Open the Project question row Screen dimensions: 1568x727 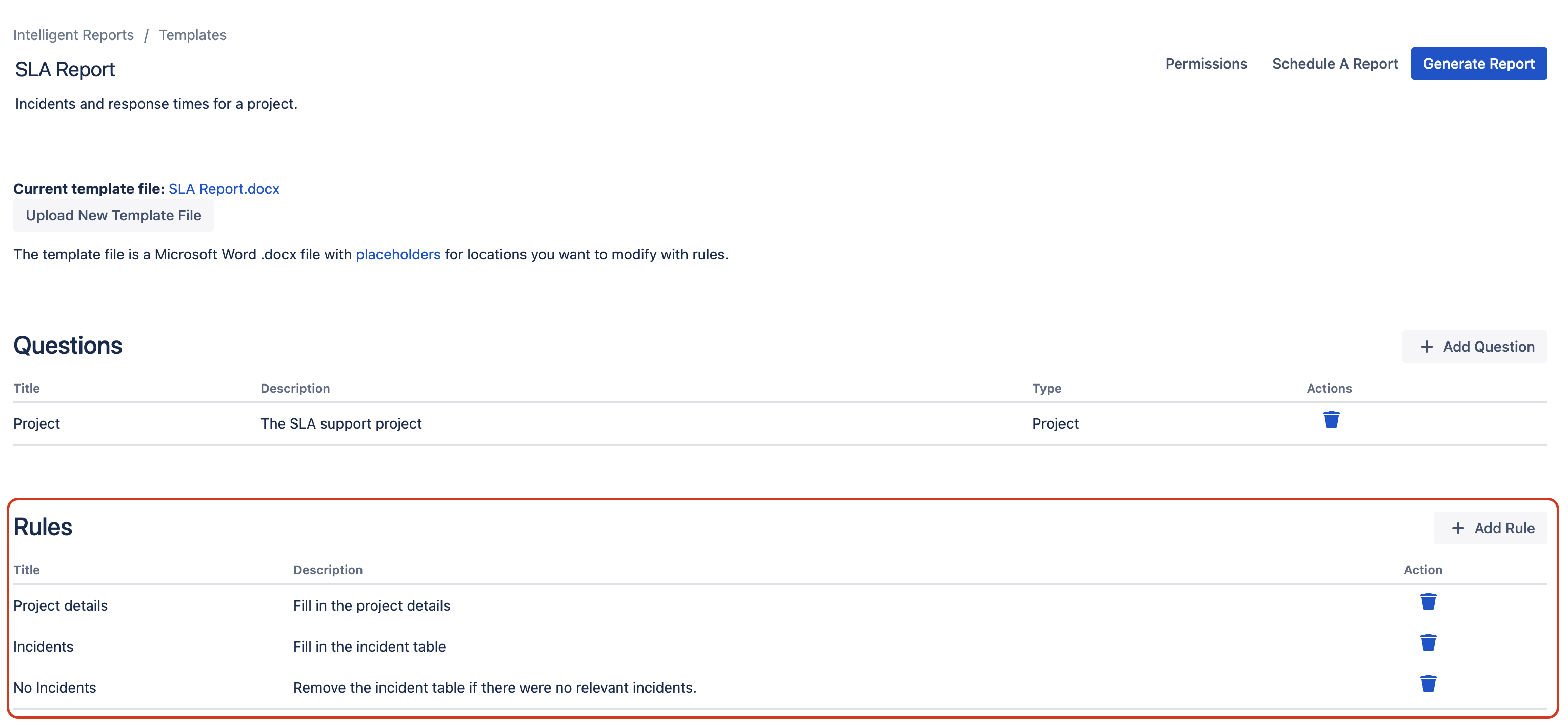coord(36,423)
